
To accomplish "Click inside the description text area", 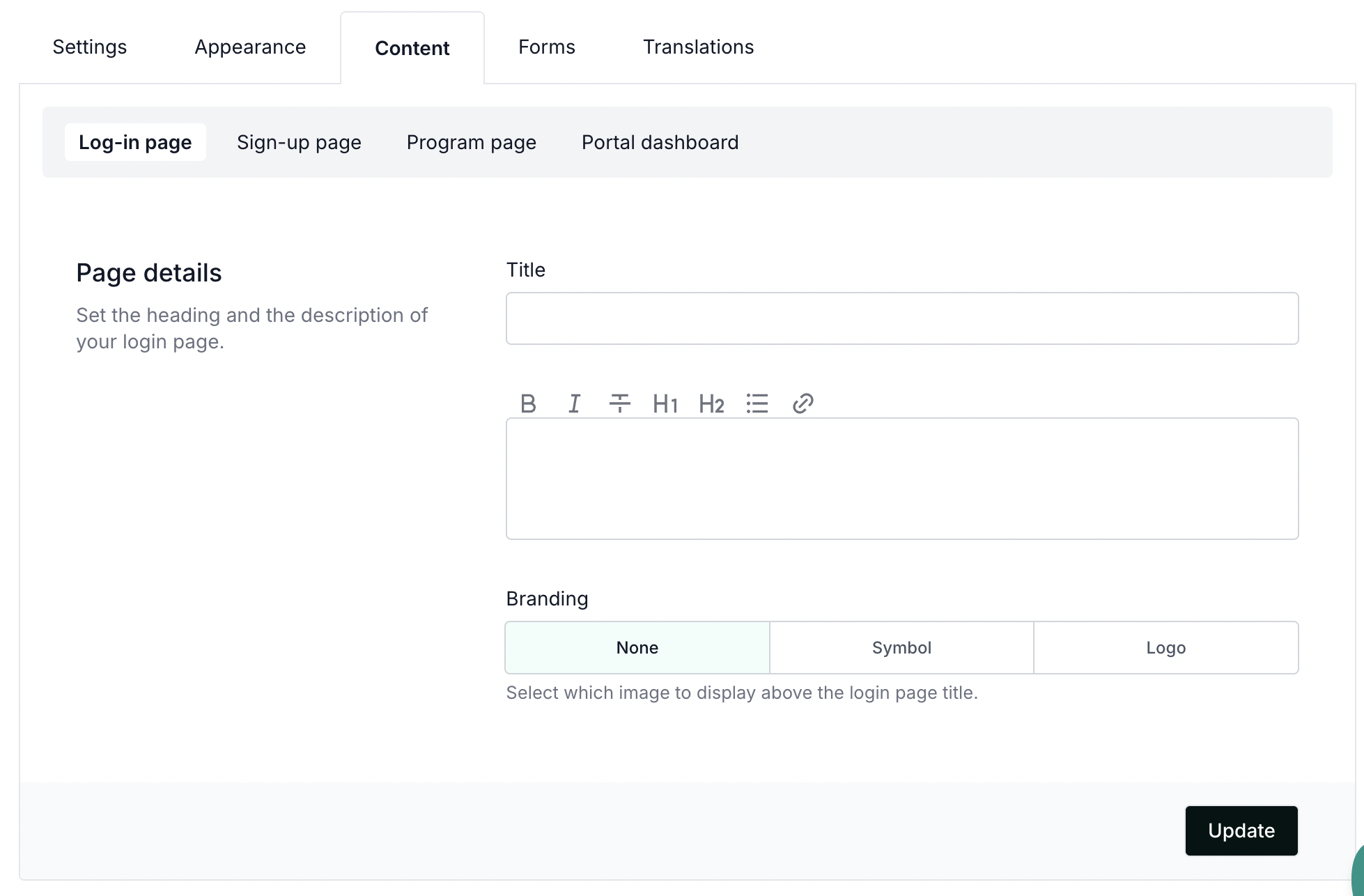I will tap(902, 479).
